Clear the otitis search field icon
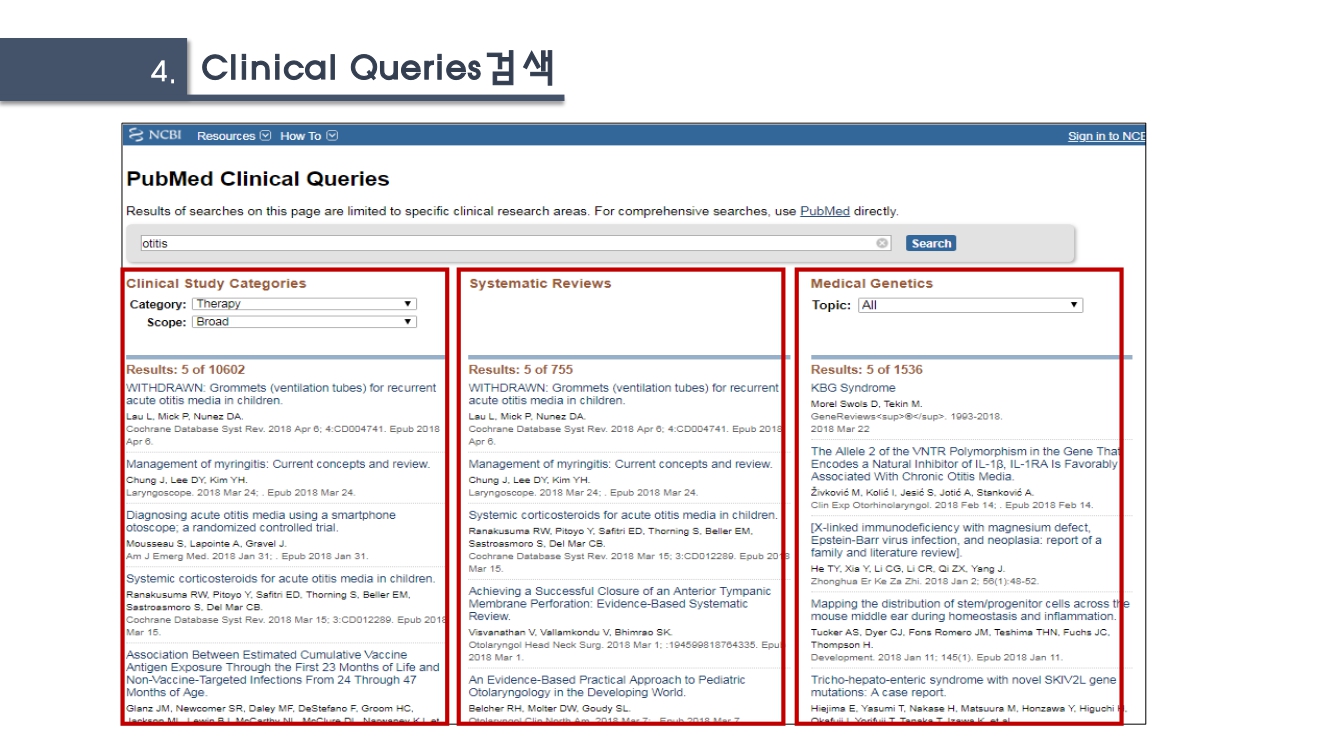The image size is (1334, 750). coord(882,243)
